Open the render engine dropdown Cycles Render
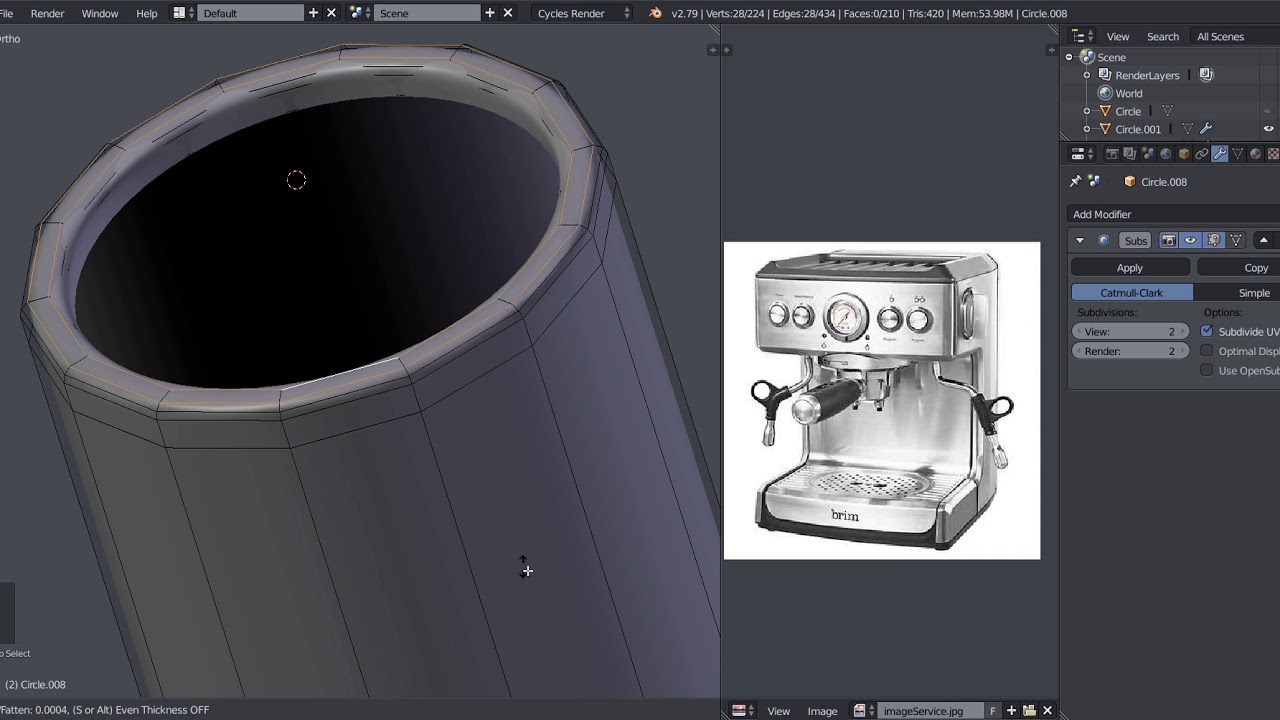Screen dimensions: 1280x720 [584, 13]
